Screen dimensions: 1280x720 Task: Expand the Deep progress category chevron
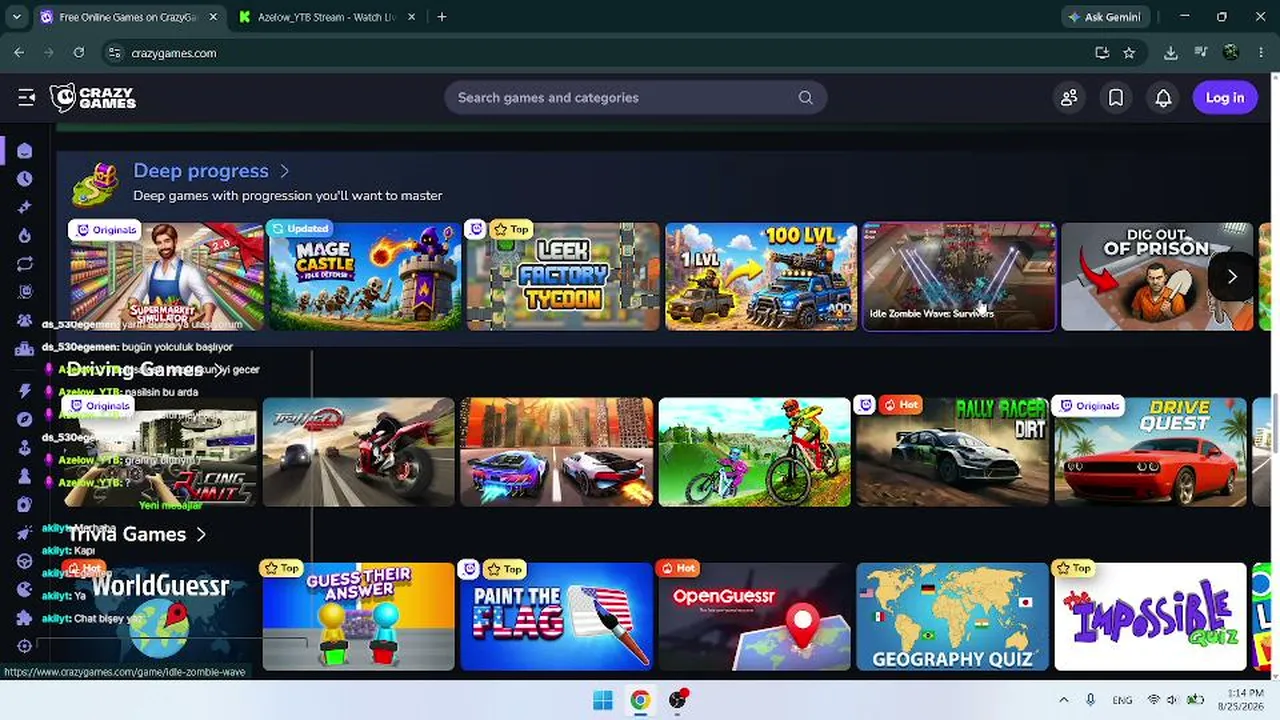285,171
